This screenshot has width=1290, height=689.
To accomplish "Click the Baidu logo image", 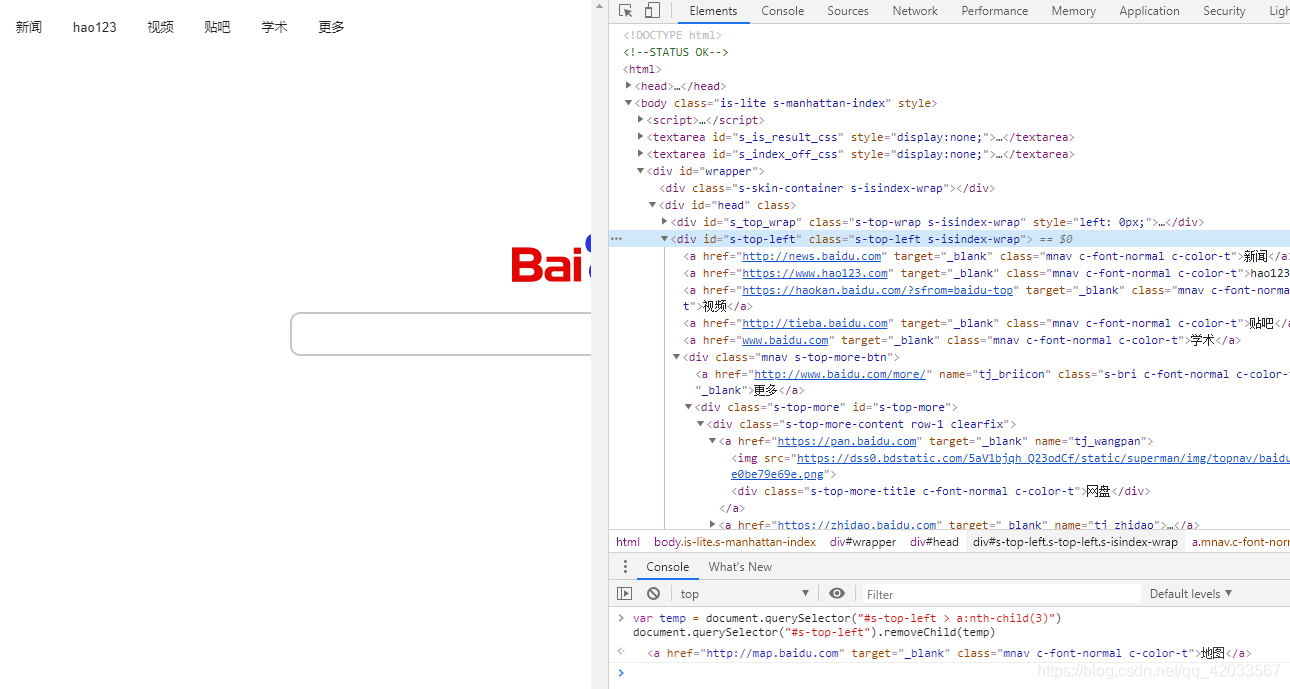I will pyautogui.click(x=551, y=260).
